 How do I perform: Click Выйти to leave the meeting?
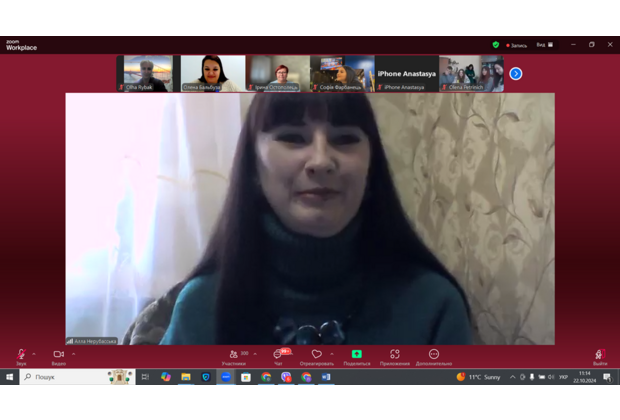600,357
